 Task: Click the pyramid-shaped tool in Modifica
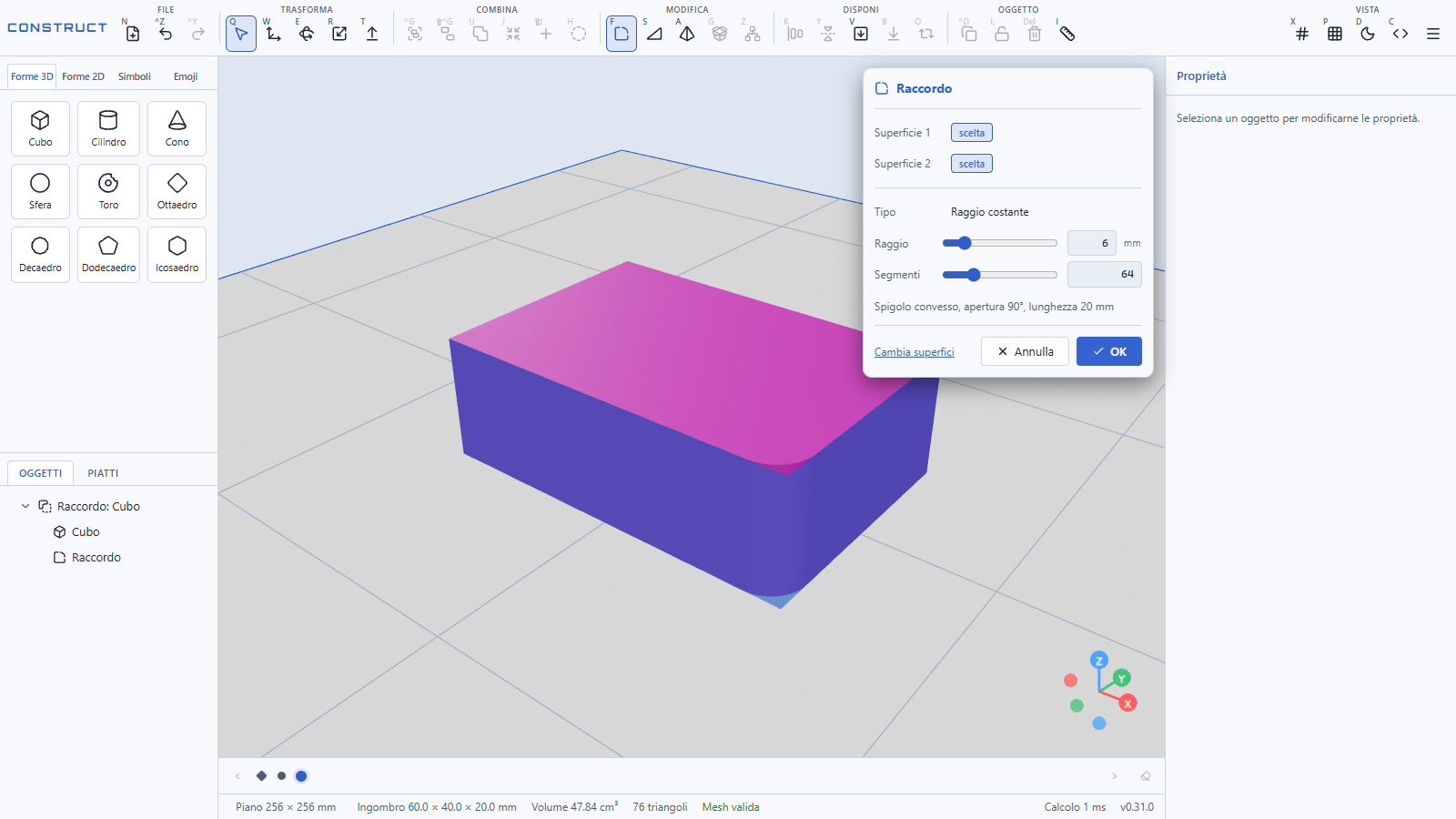pos(687,34)
